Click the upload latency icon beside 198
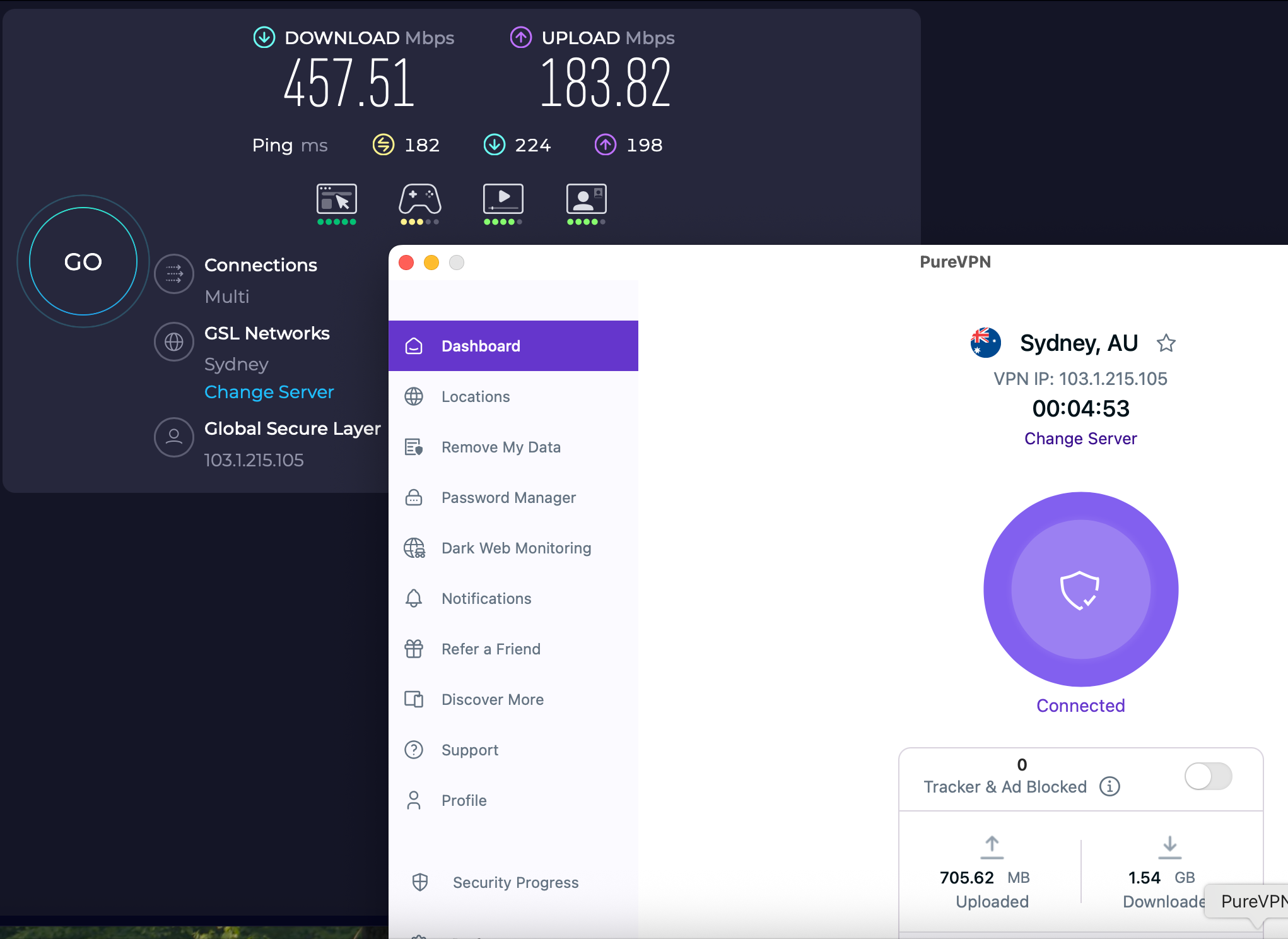Image resolution: width=1288 pixels, height=939 pixels. [x=606, y=145]
